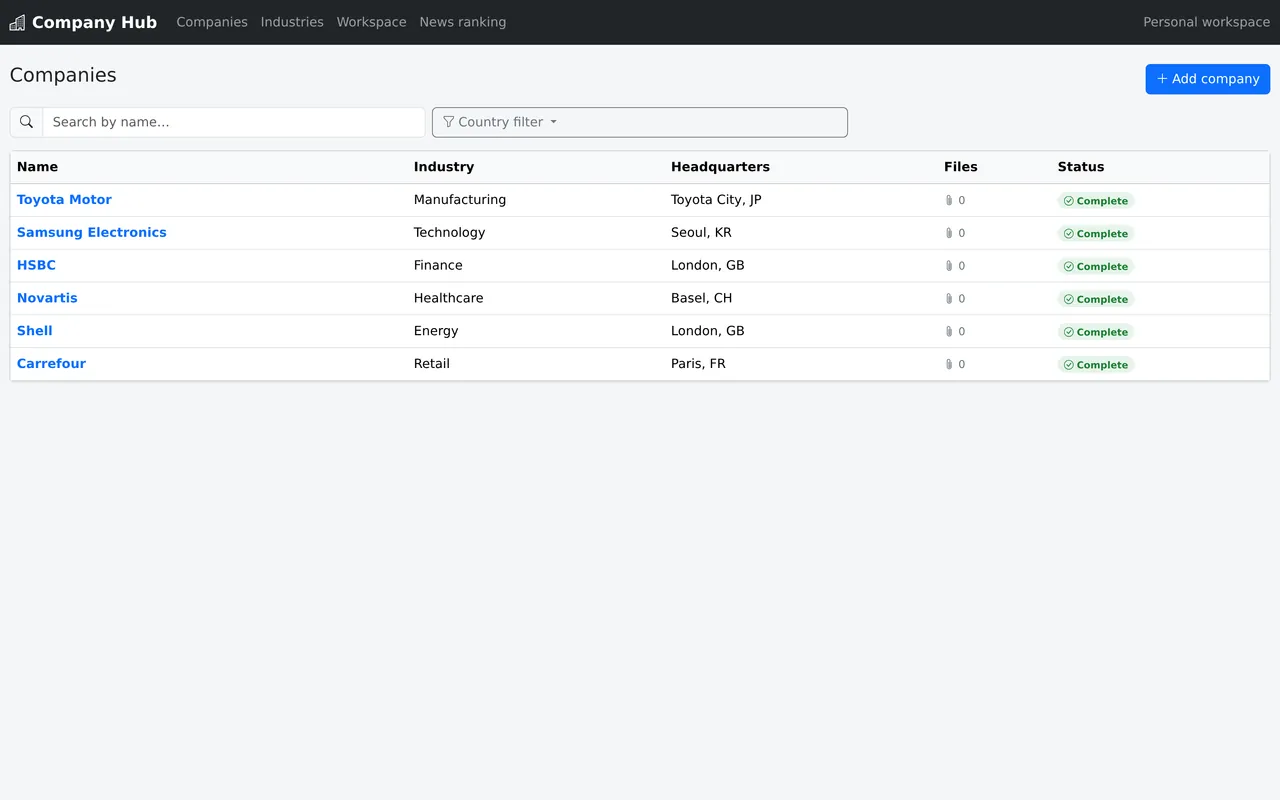Click the Industry column header
1280x800 pixels.
coord(444,167)
